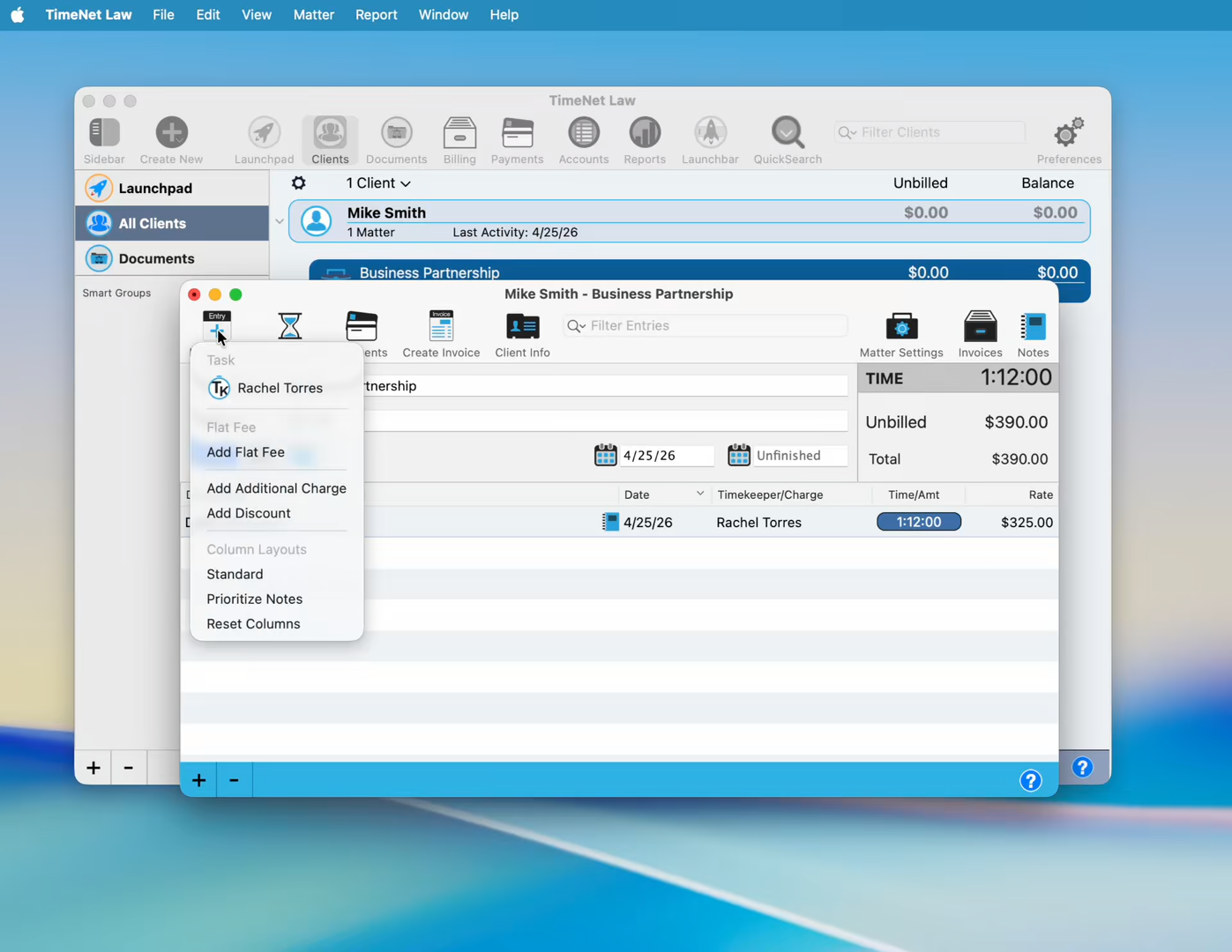Choose Rachel Torres in the Task menu

(x=277, y=388)
